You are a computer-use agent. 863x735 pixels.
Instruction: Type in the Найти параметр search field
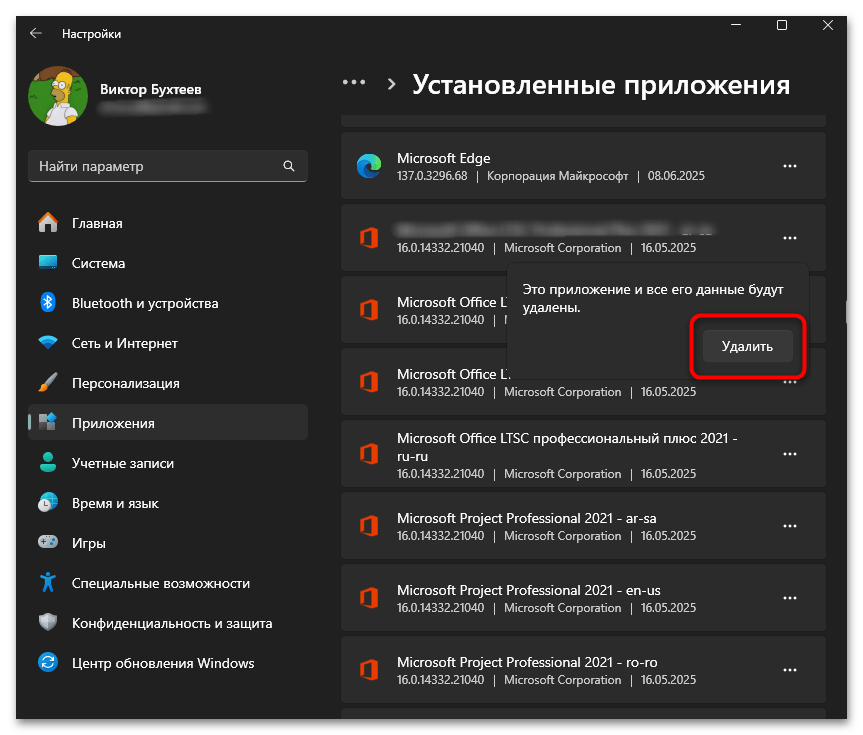tap(155, 166)
